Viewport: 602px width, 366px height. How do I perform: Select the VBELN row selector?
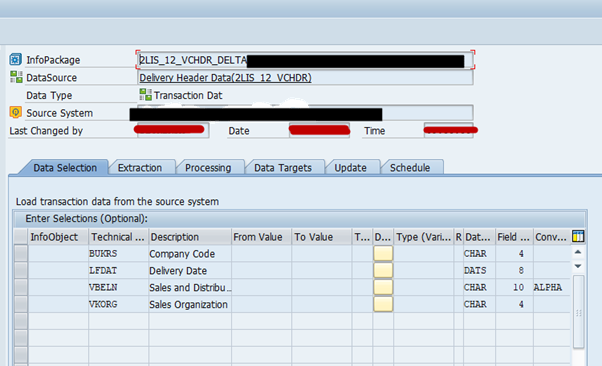(x=21, y=287)
